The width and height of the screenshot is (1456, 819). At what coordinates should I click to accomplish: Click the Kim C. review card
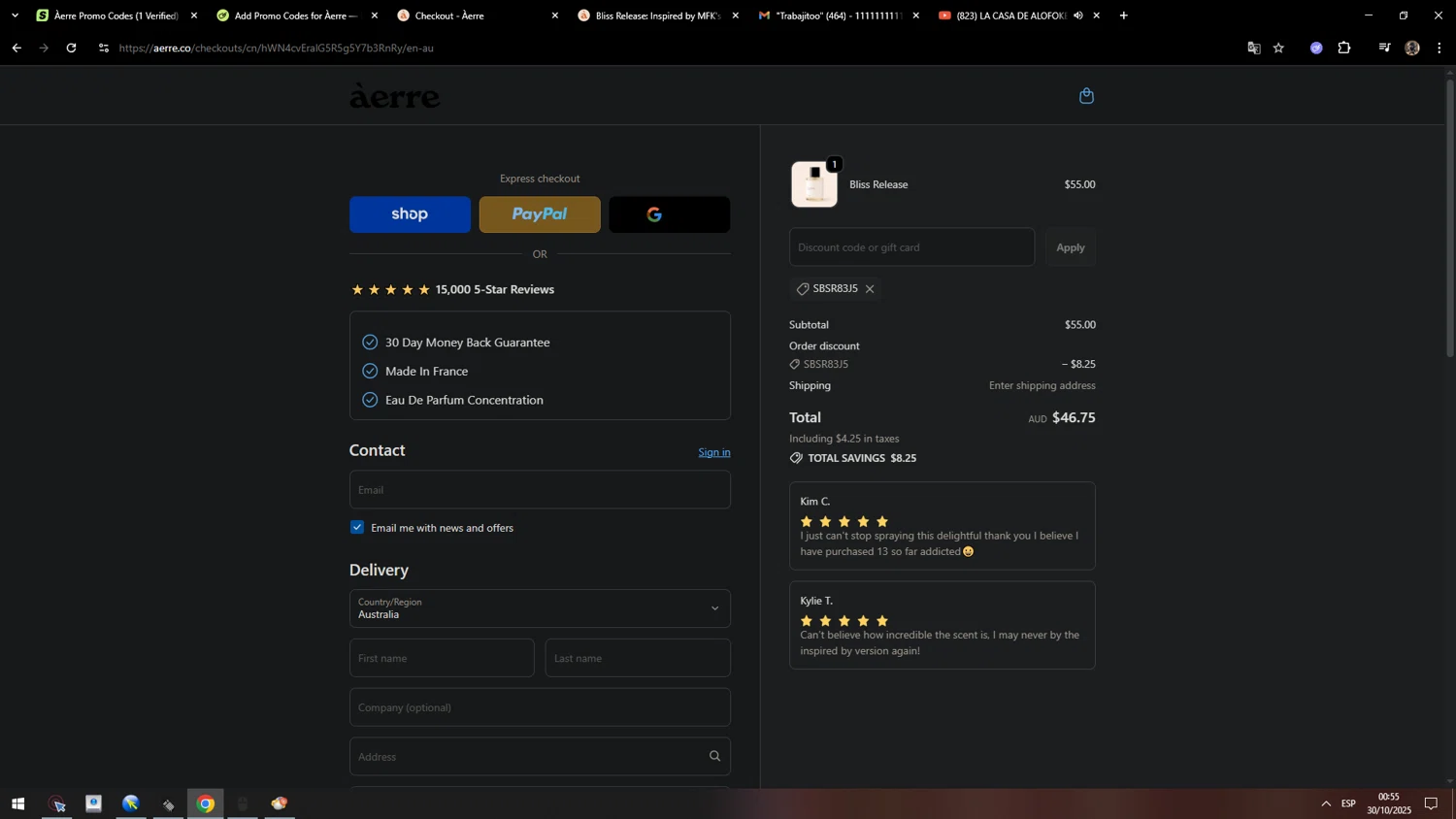click(943, 526)
